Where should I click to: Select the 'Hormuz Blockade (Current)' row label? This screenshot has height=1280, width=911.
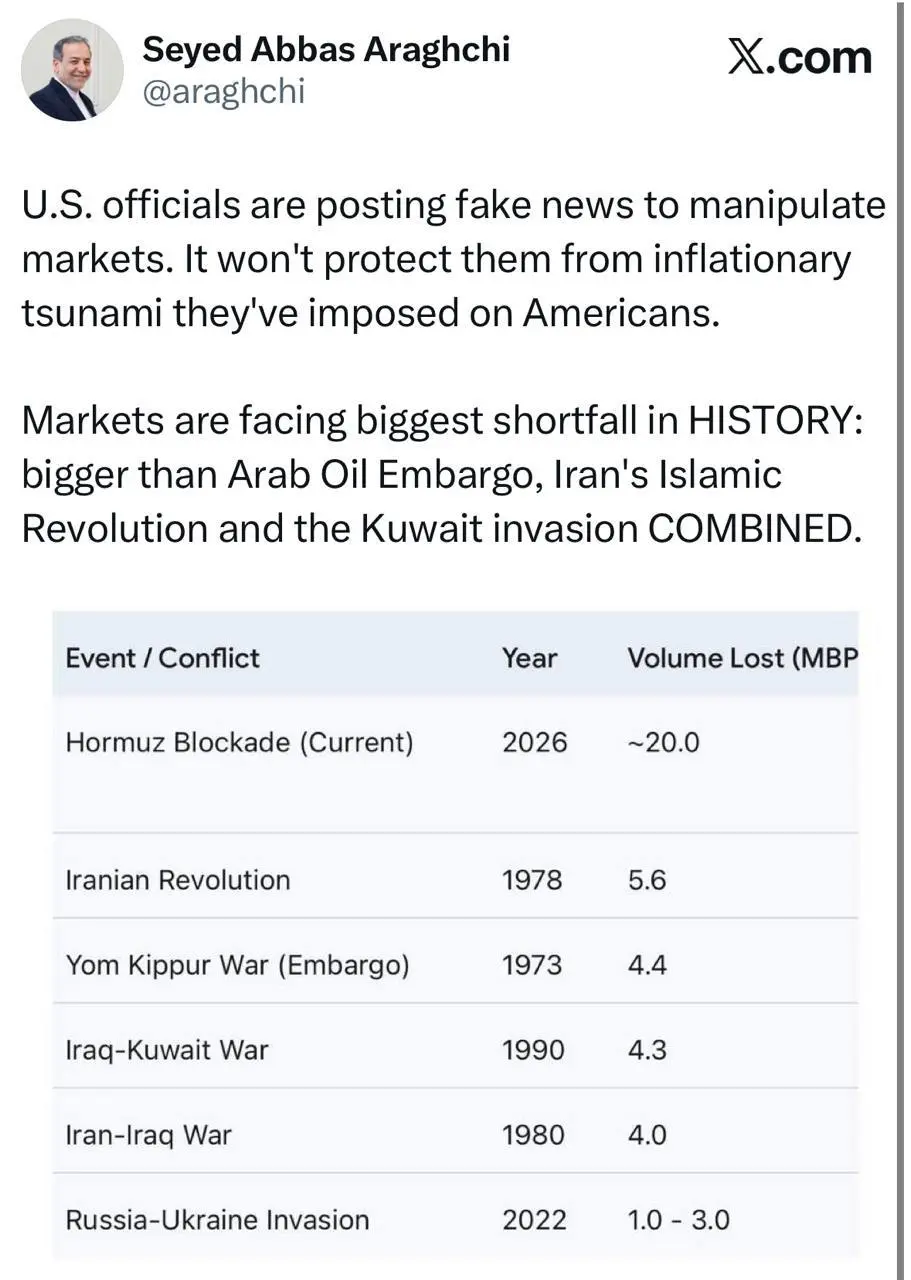239,742
